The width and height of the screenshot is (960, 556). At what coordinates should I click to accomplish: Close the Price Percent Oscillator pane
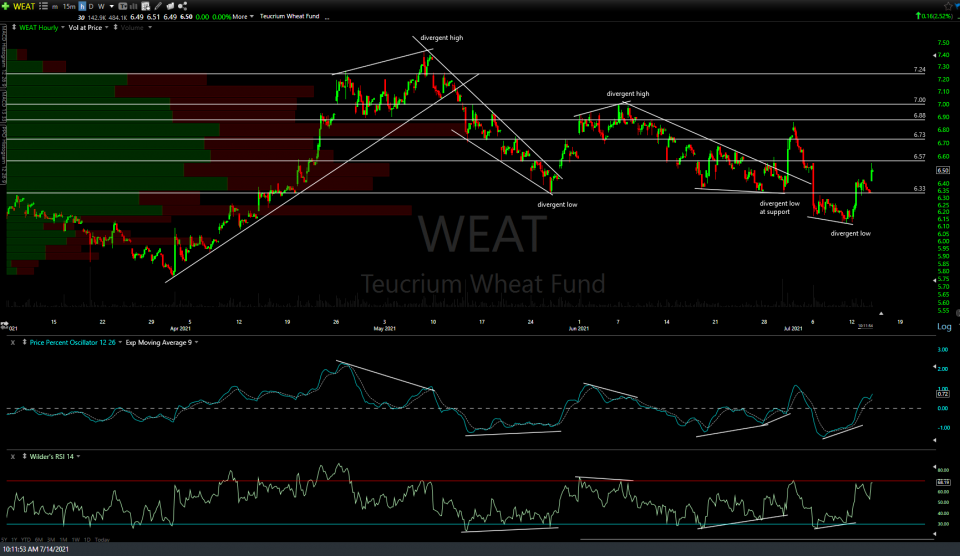pyautogui.click(x=13, y=343)
